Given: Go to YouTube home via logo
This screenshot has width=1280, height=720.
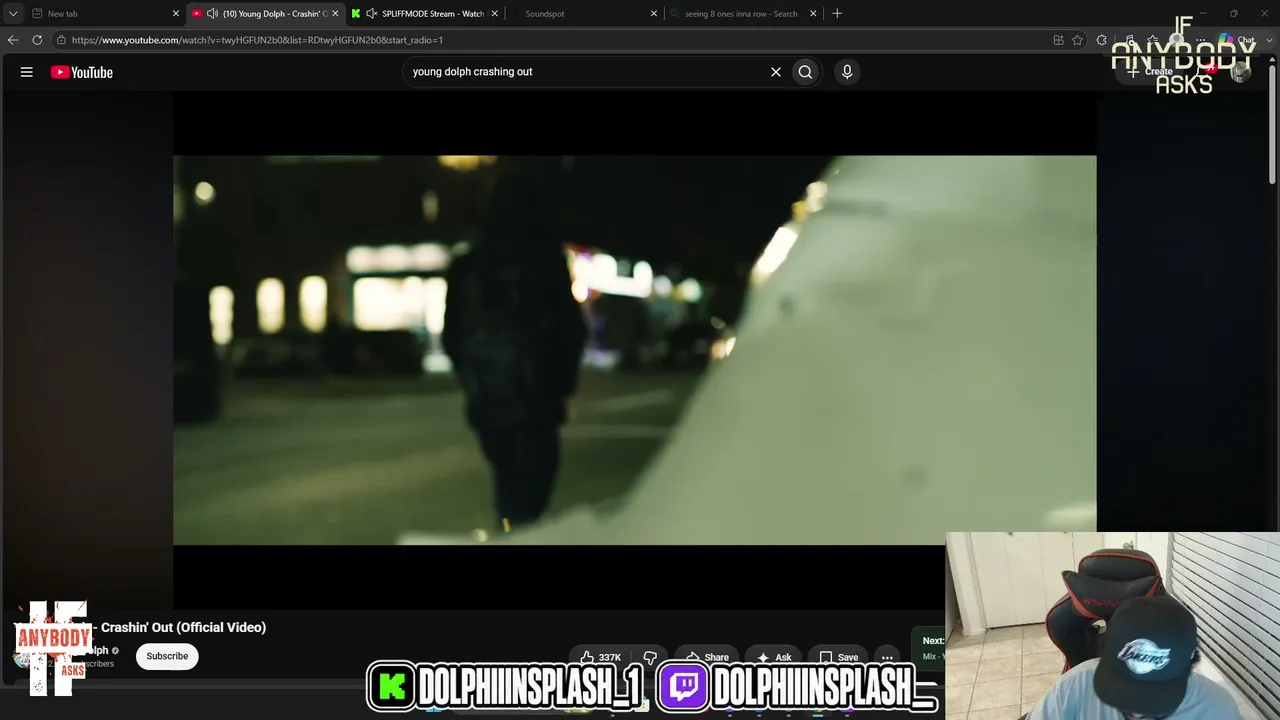Looking at the screenshot, I should 82,72.
